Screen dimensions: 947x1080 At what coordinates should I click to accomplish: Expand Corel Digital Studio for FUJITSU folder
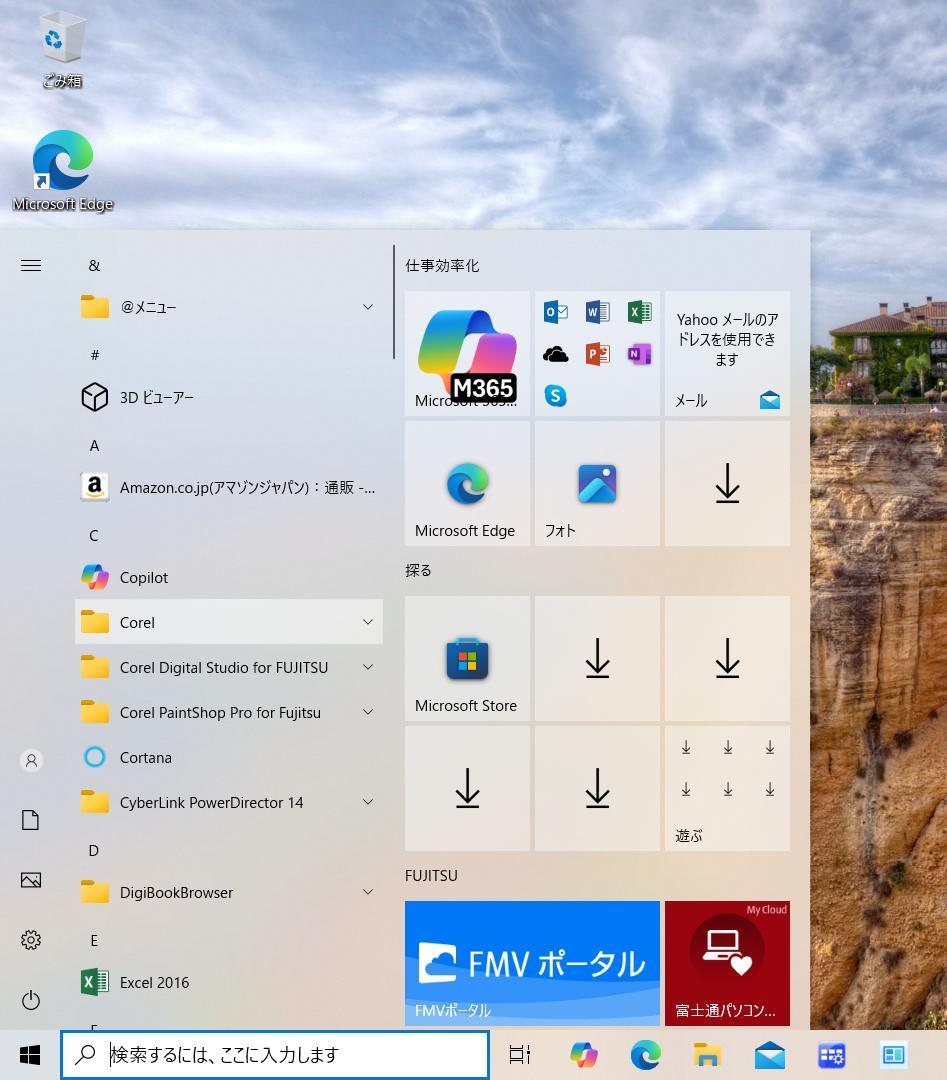(229, 667)
